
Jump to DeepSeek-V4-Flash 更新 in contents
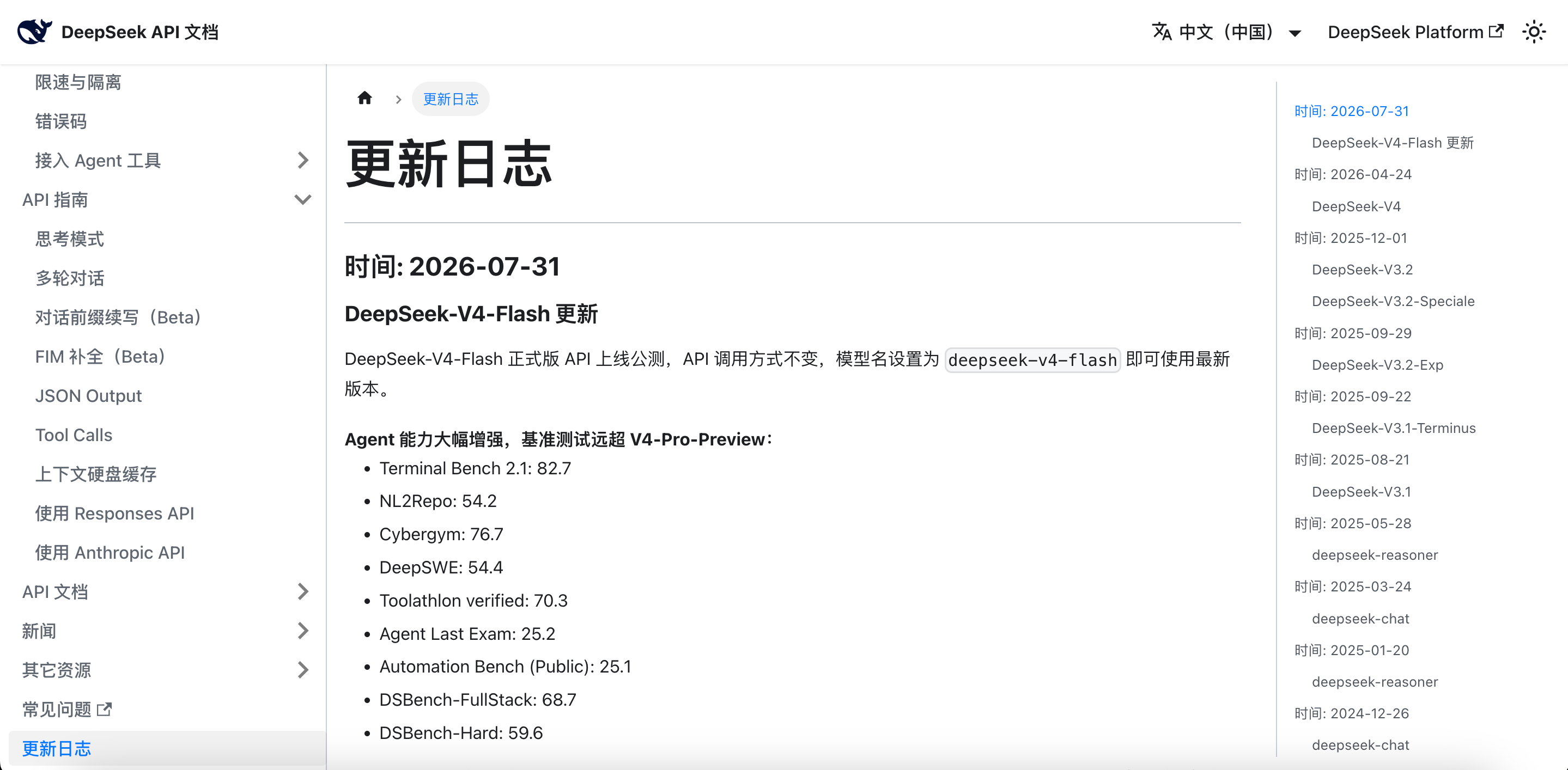coord(1393,143)
